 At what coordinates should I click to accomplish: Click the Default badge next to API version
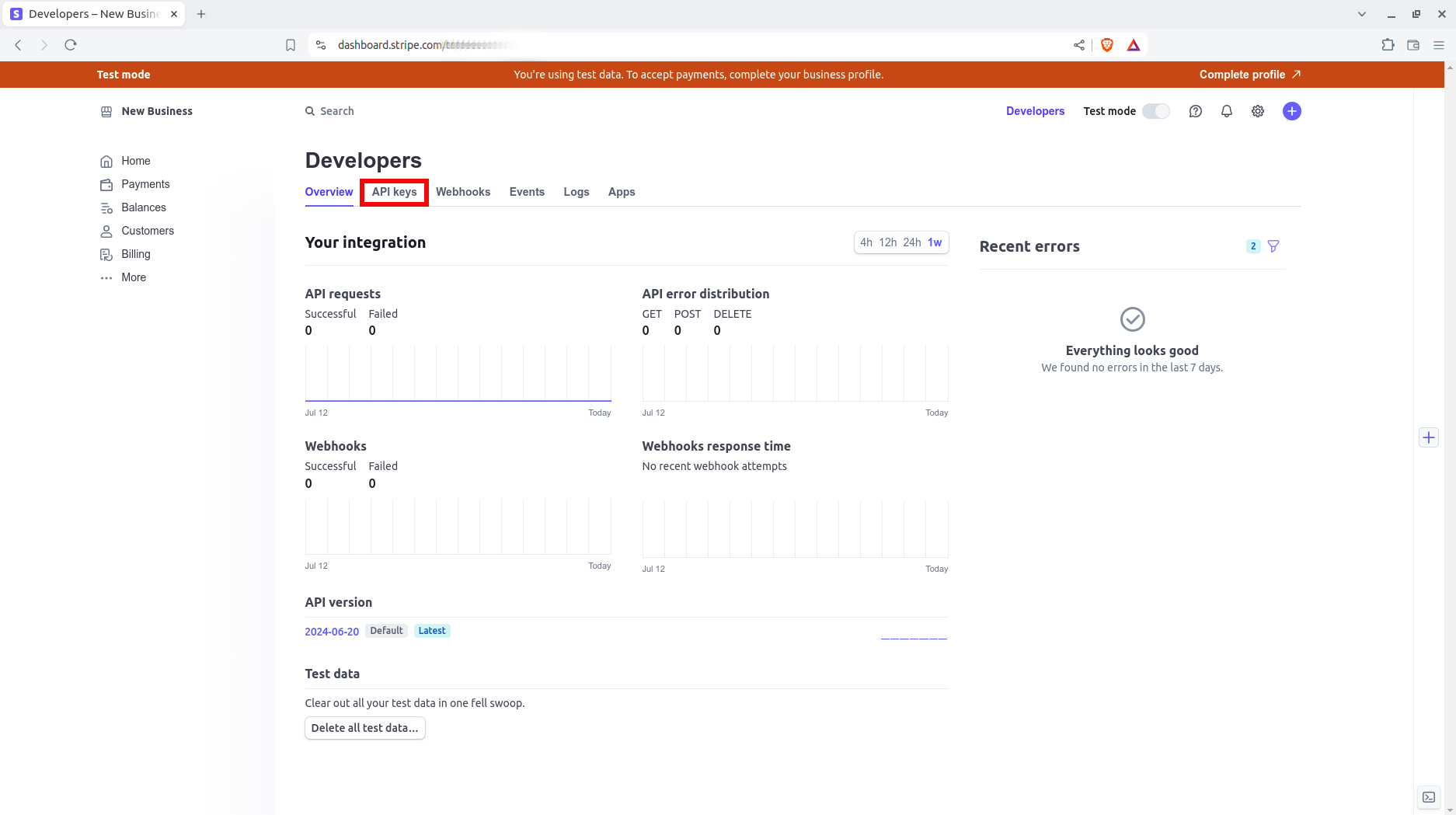coord(386,631)
